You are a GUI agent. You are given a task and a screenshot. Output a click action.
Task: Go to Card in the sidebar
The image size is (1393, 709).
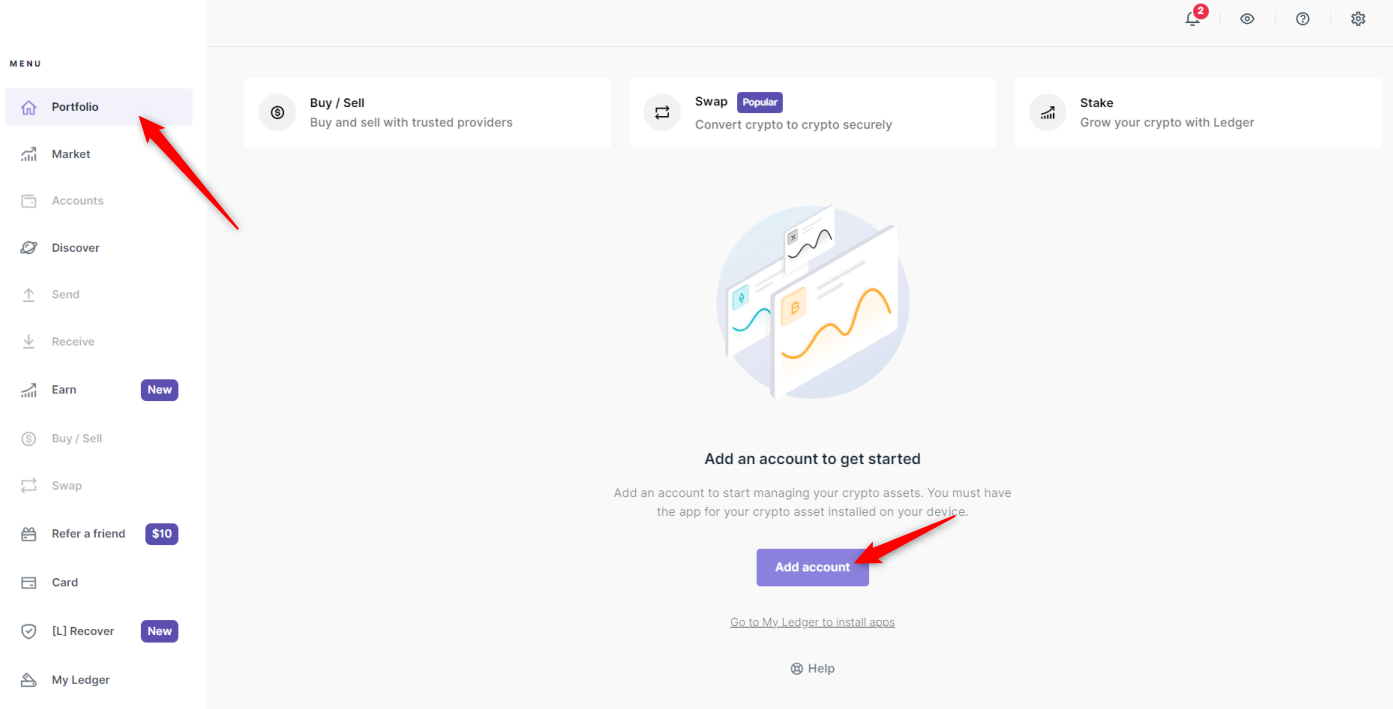[65, 582]
